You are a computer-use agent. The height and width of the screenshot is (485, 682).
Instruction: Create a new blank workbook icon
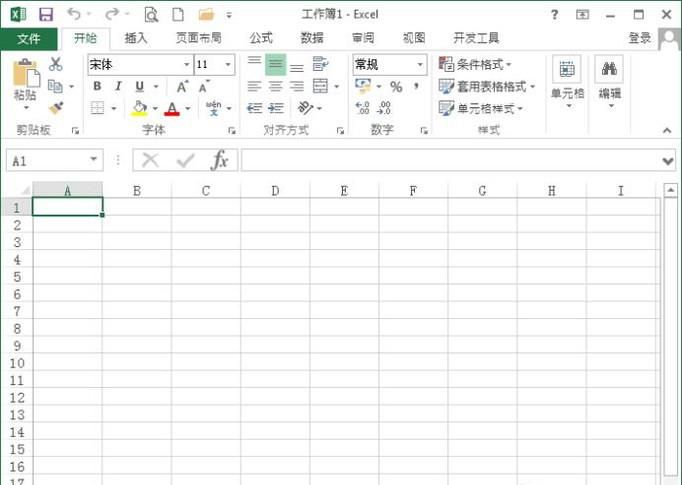[178, 14]
